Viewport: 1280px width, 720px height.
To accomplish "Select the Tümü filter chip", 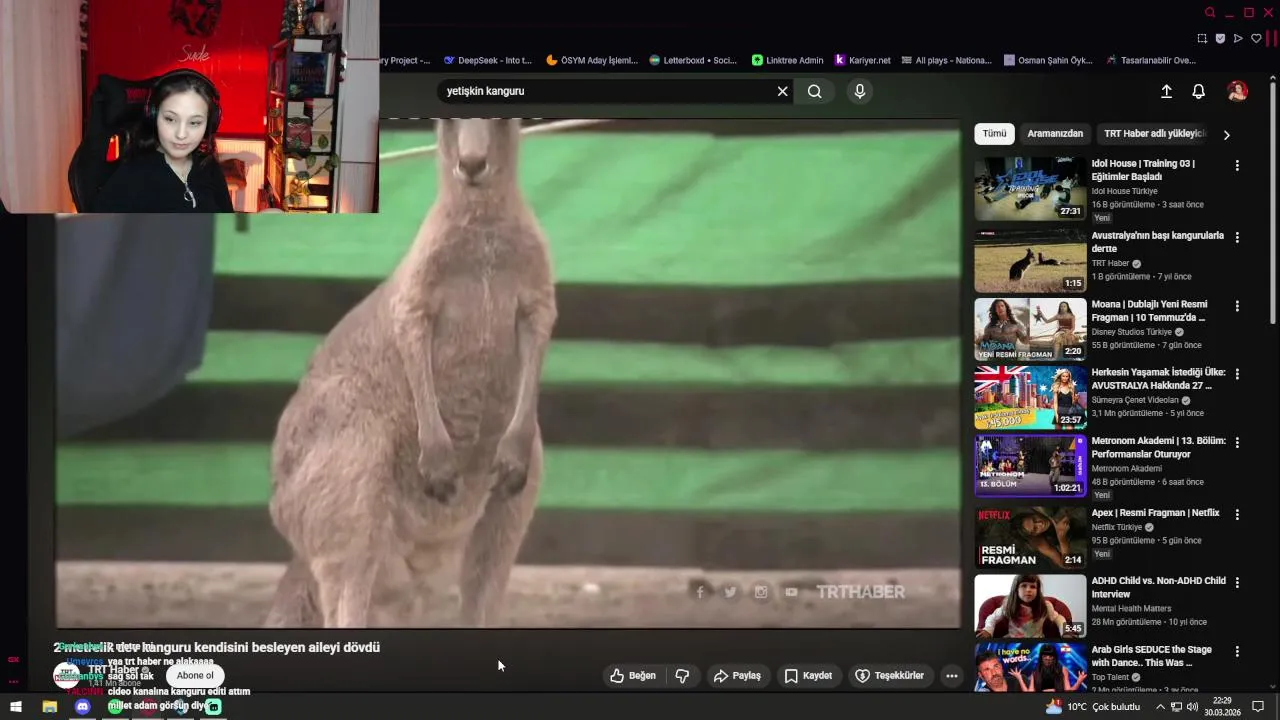I will click(x=994, y=133).
